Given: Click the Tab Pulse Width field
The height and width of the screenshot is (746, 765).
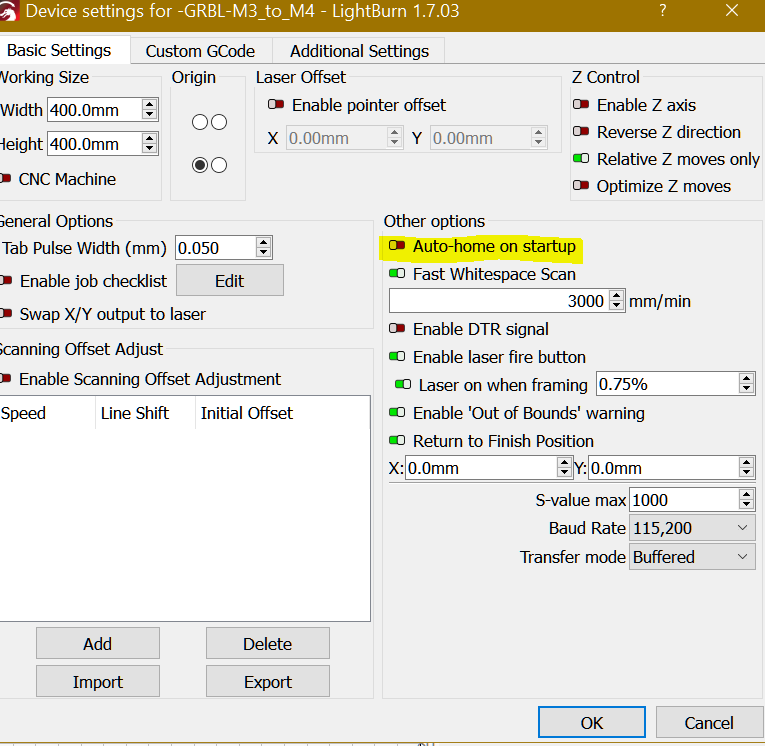Looking at the screenshot, I should tap(216, 248).
